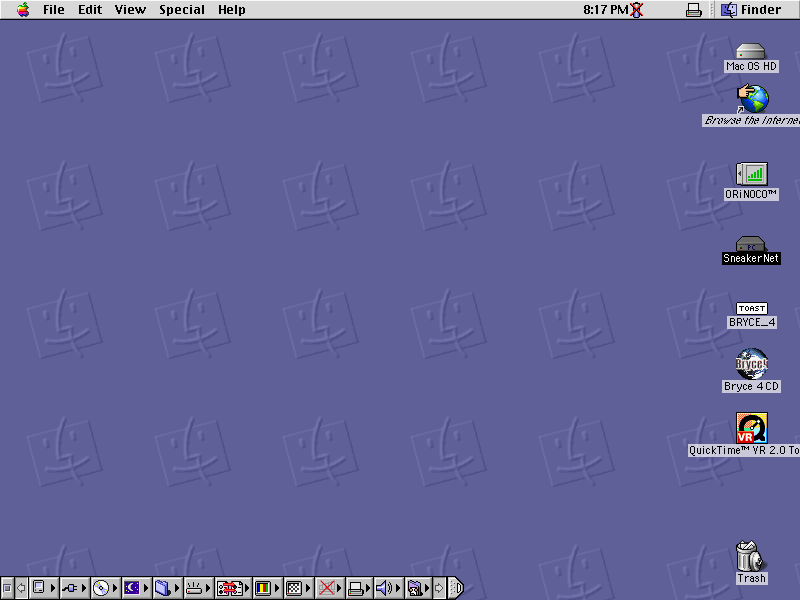Click the printer icon in the menu bar

point(695,9)
